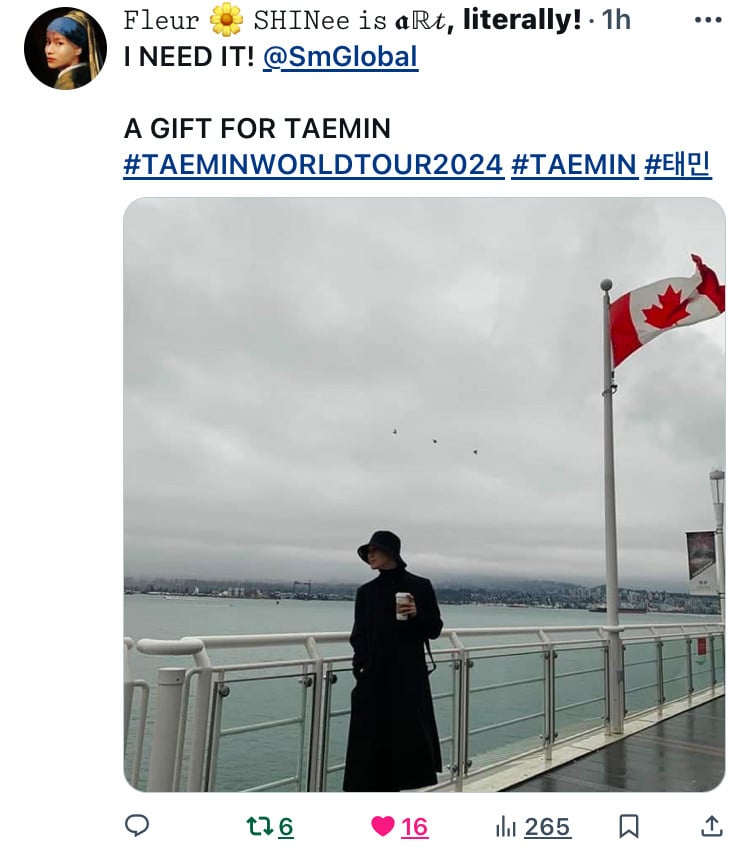
Task: Click the display name "Fleur SHINee is aRt"
Action: pyautogui.click(x=352, y=20)
